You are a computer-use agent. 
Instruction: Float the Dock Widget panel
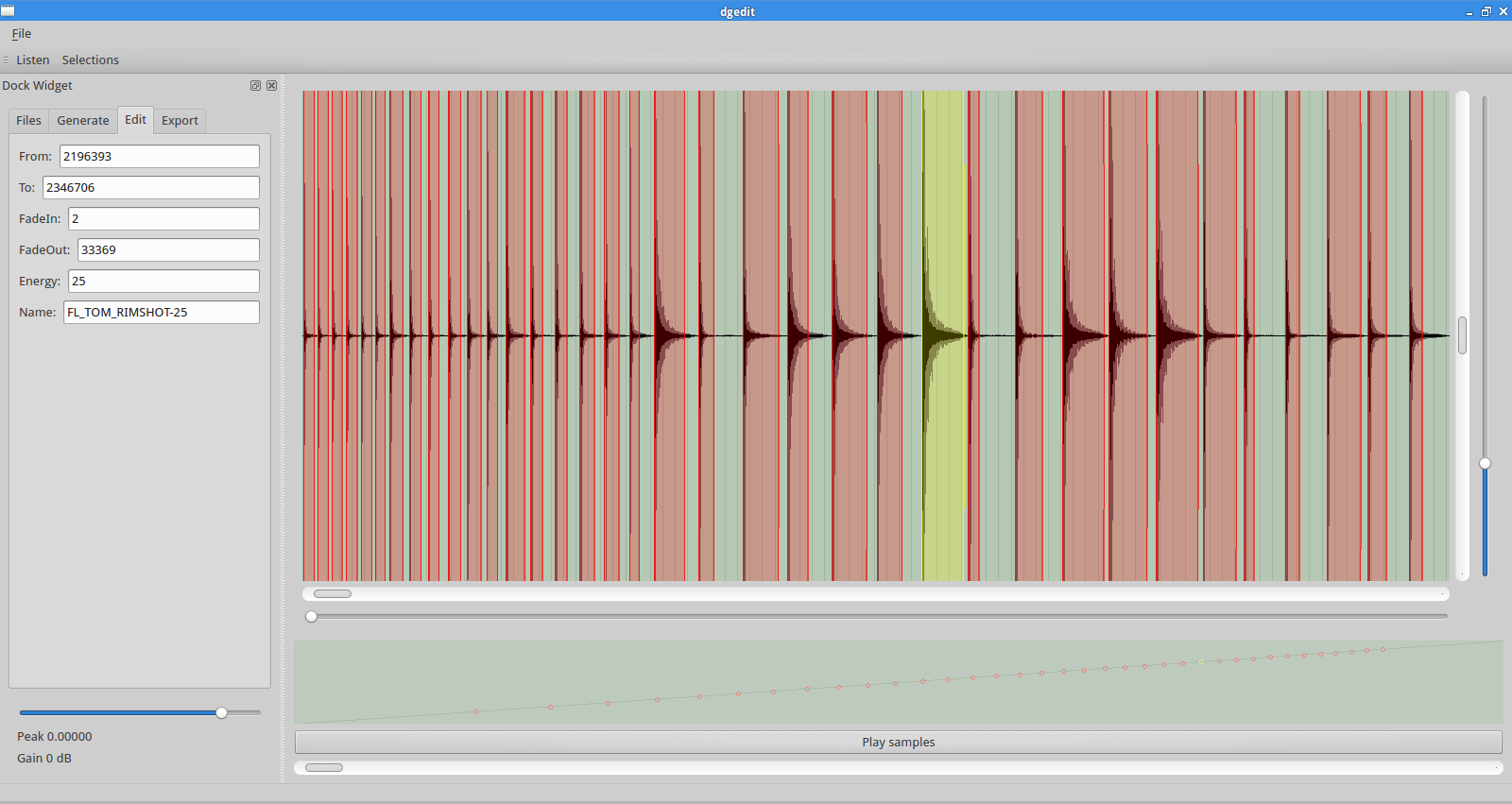click(255, 86)
